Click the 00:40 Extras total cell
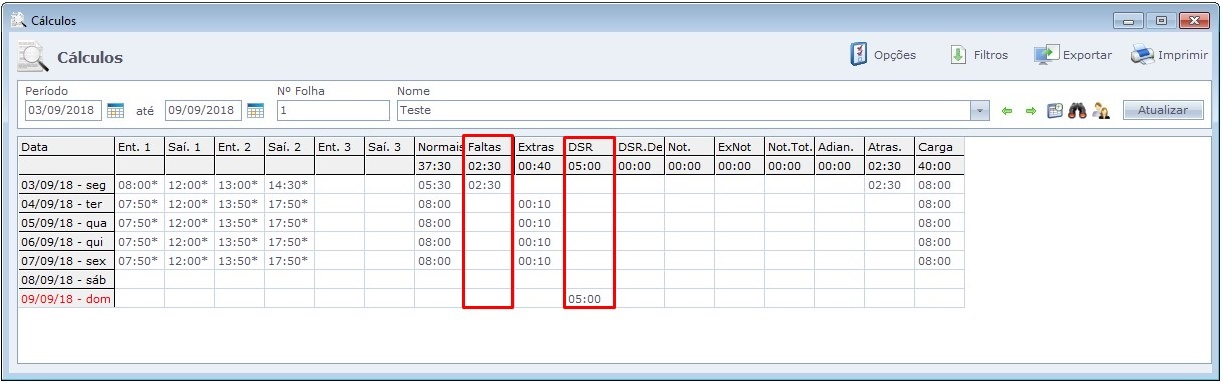The image size is (1223, 383). coord(539,166)
